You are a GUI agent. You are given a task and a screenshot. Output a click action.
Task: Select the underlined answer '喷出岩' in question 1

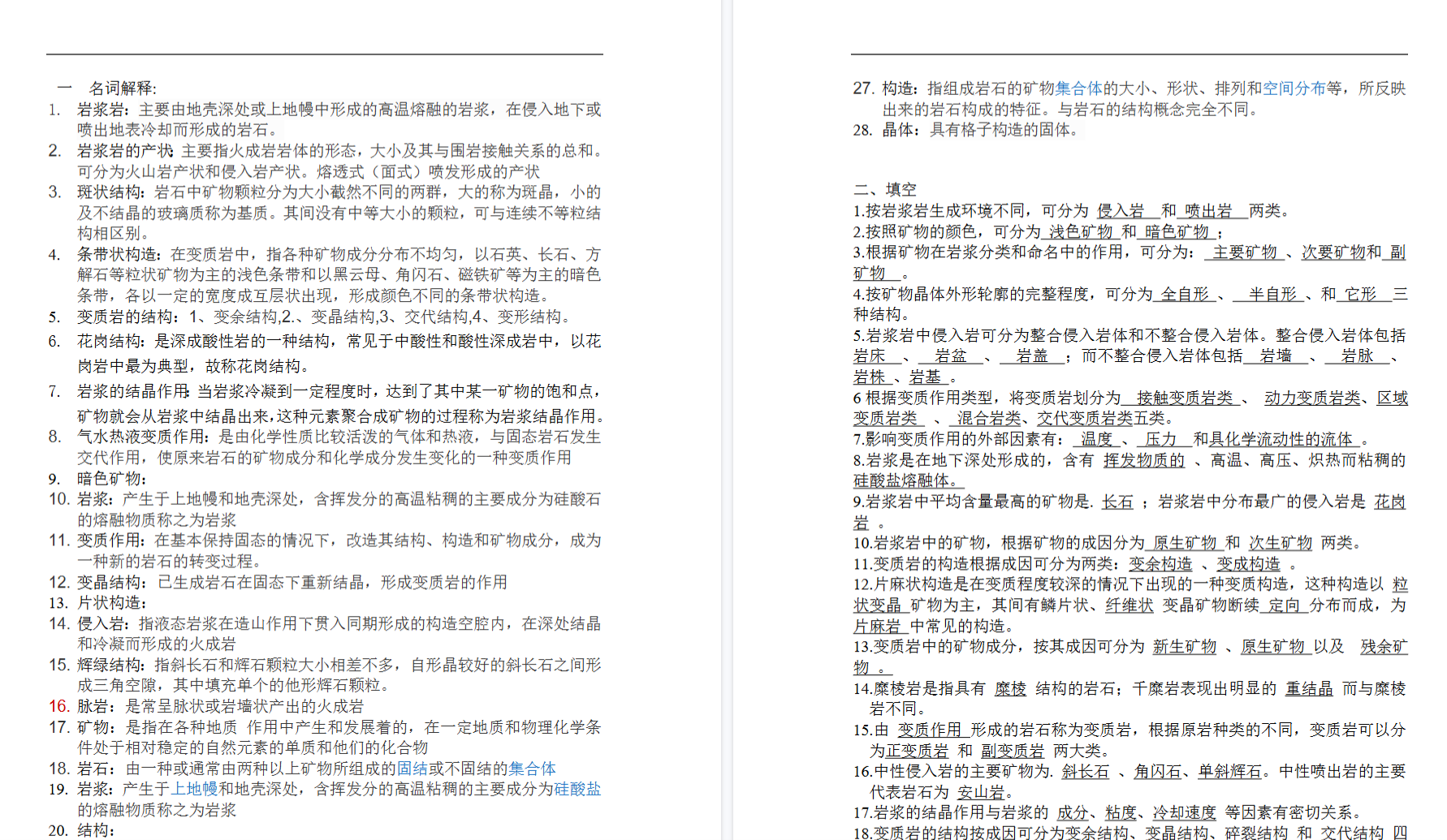click(1208, 211)
